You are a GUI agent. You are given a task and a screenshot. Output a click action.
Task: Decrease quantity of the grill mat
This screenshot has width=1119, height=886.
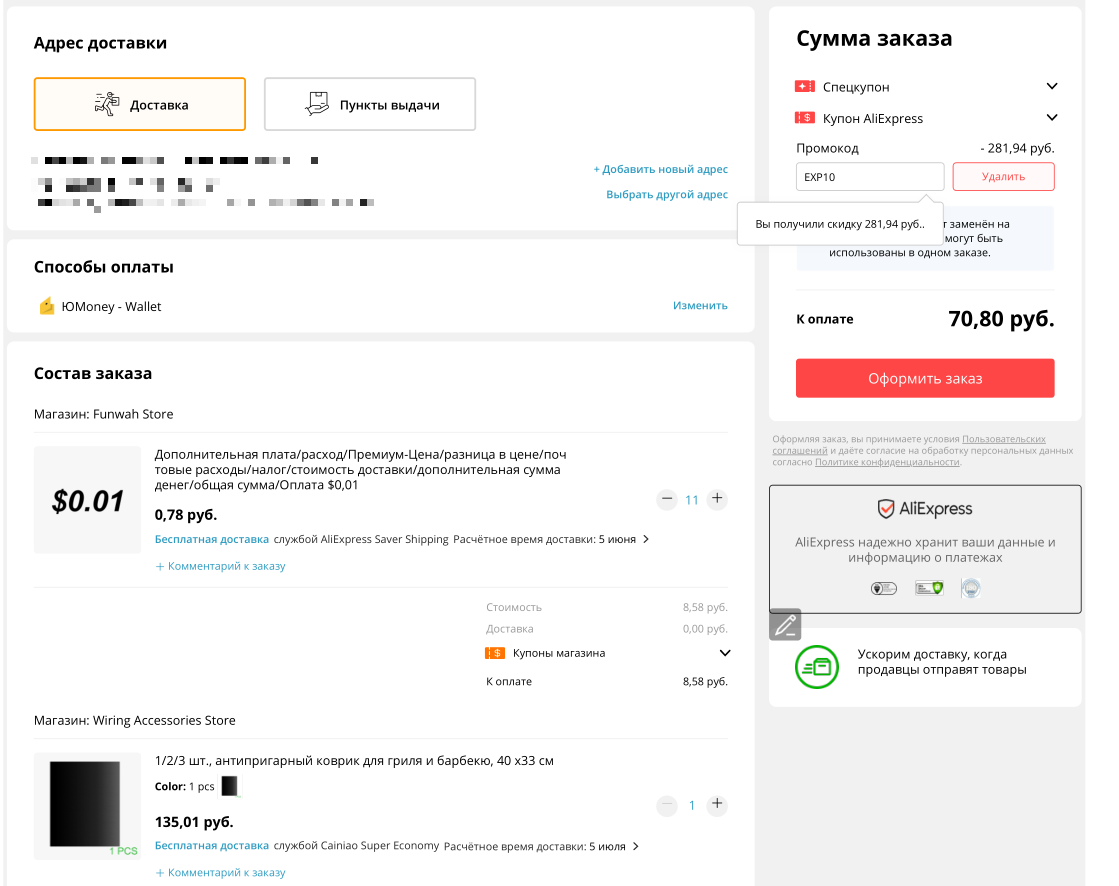point(667,805)
